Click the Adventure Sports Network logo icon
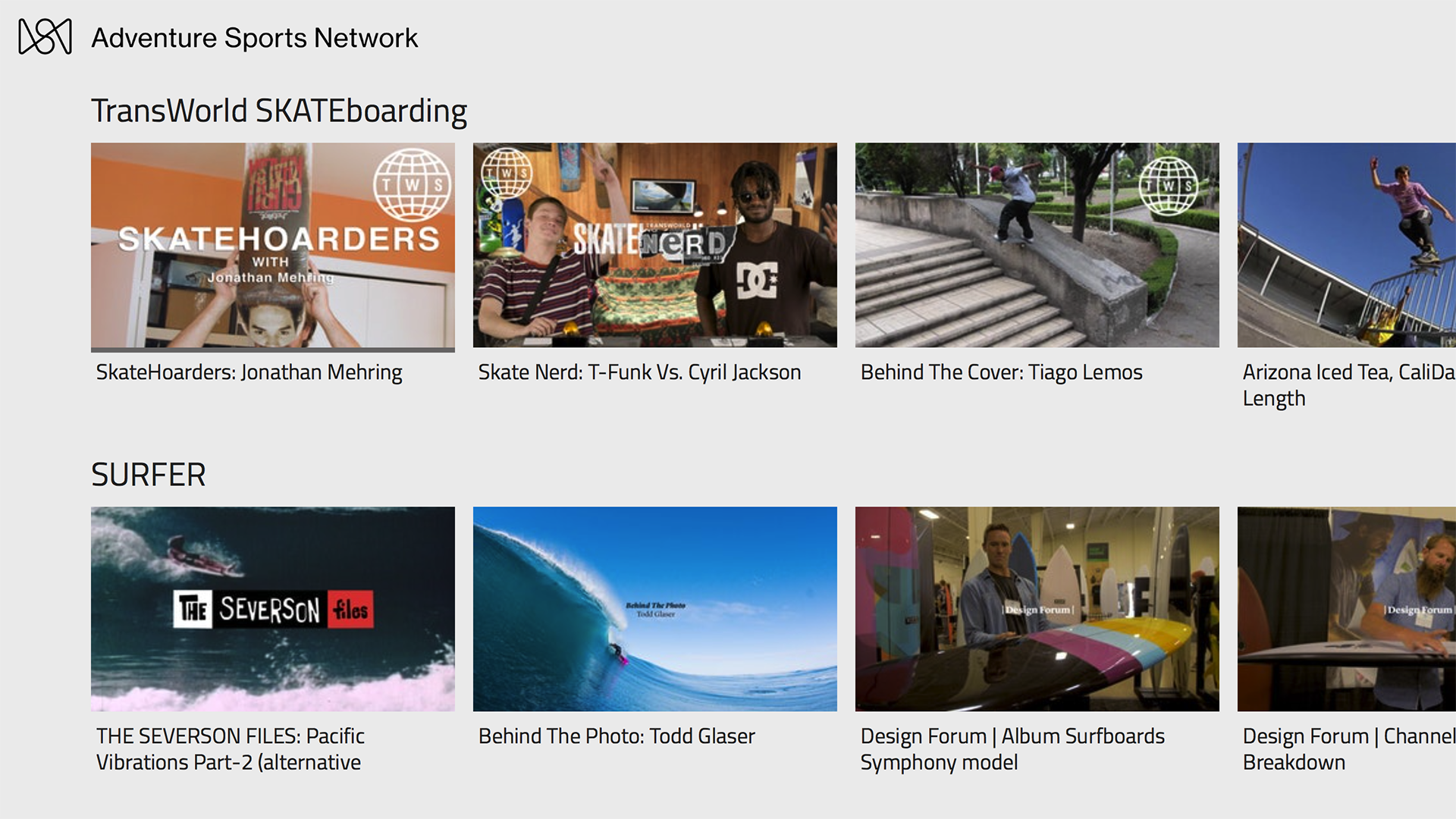Screen dimensions: 1456x819 coord(45,36)
